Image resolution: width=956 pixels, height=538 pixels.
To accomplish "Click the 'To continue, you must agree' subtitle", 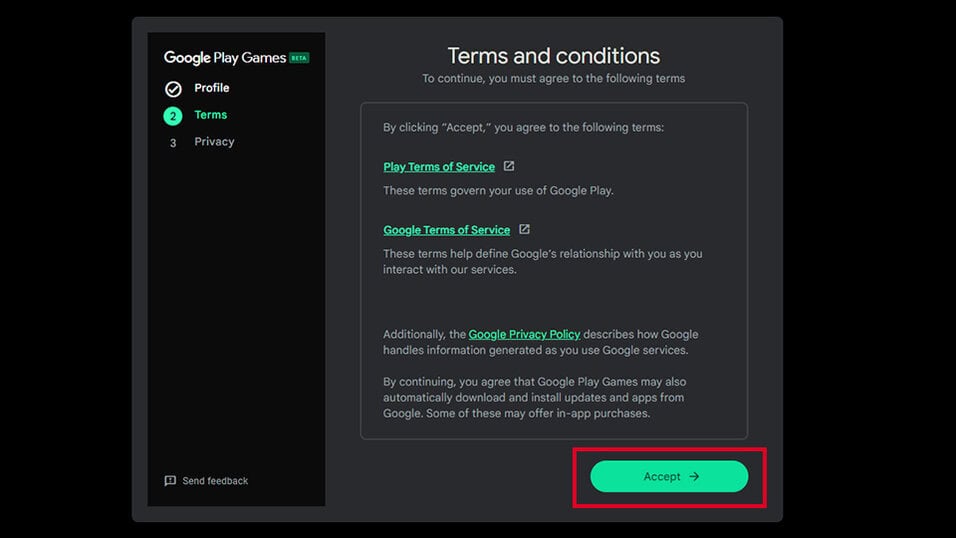I will [x=553, y=78].
